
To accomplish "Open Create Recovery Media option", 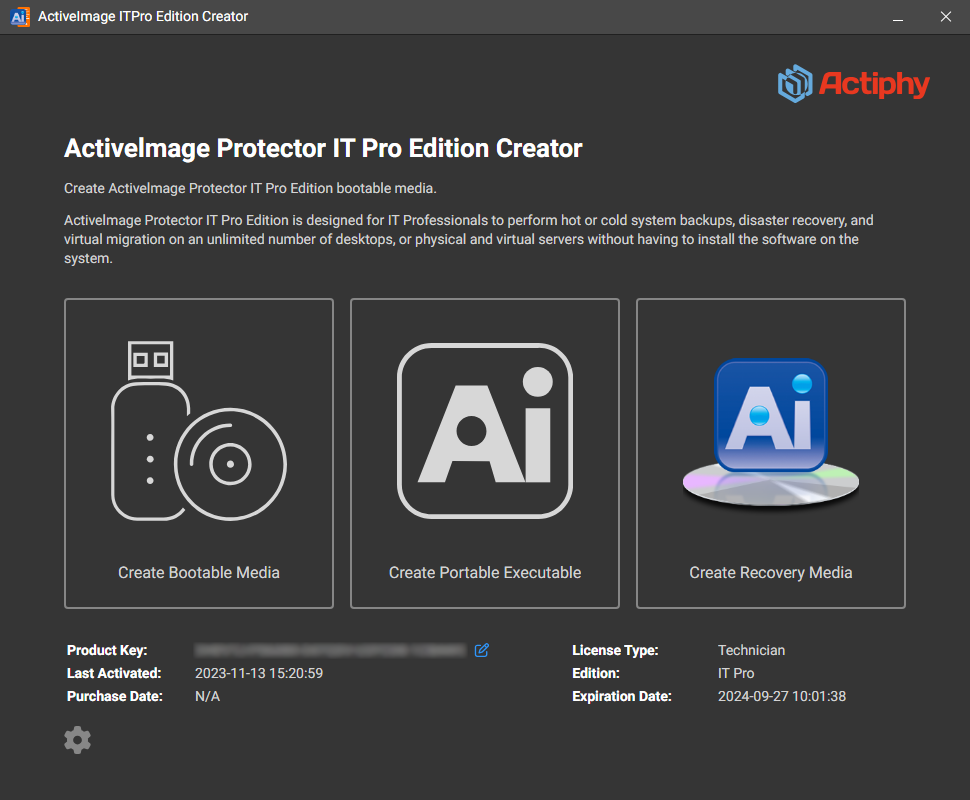I will tap(770, 573).
